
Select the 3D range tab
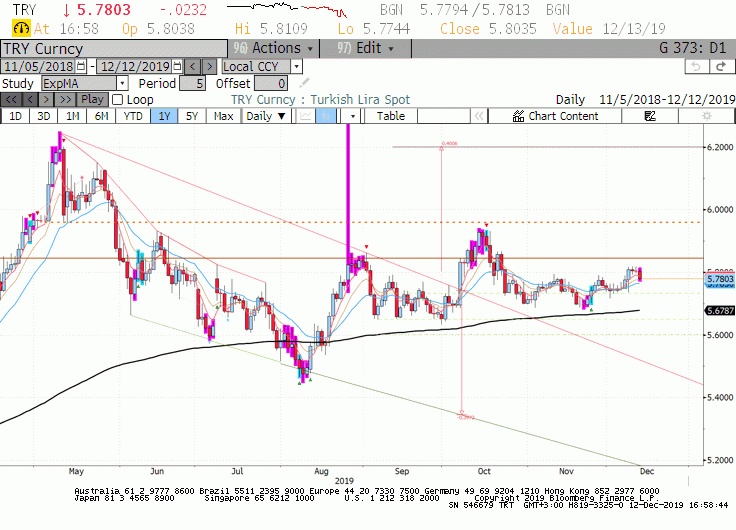point(44,116)
